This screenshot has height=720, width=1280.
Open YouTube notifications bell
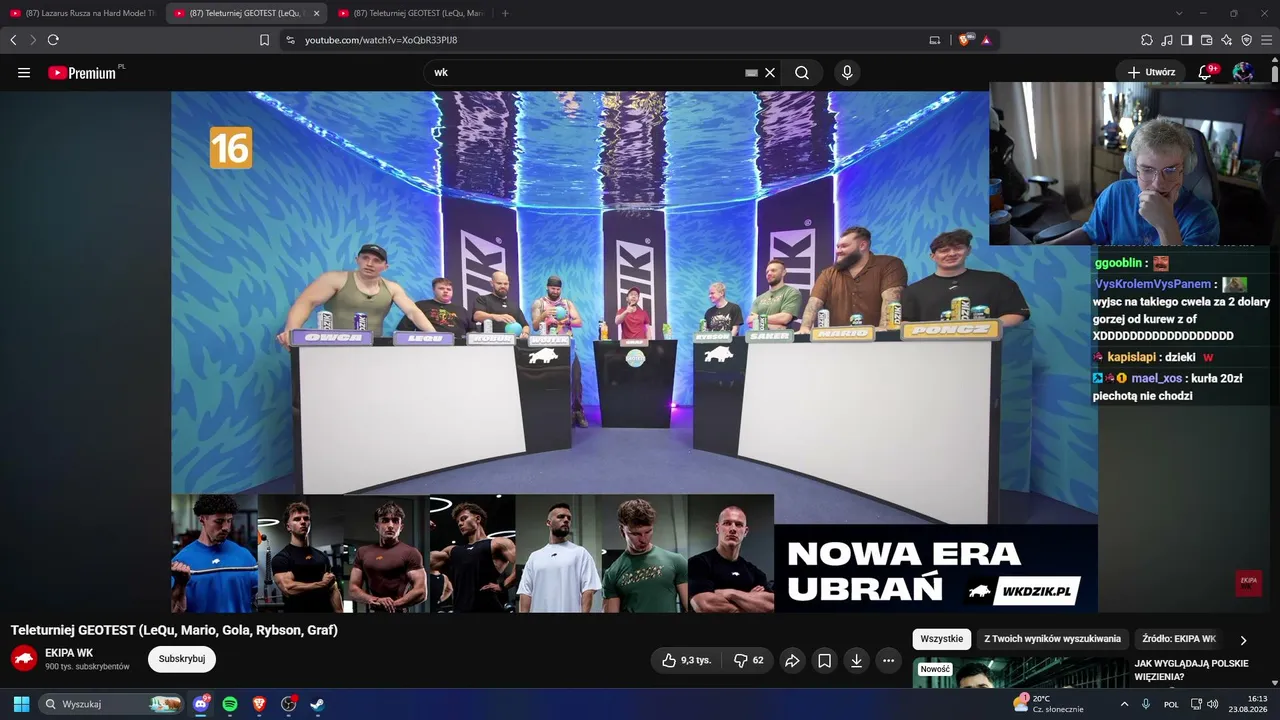[x=1206, y=72]
